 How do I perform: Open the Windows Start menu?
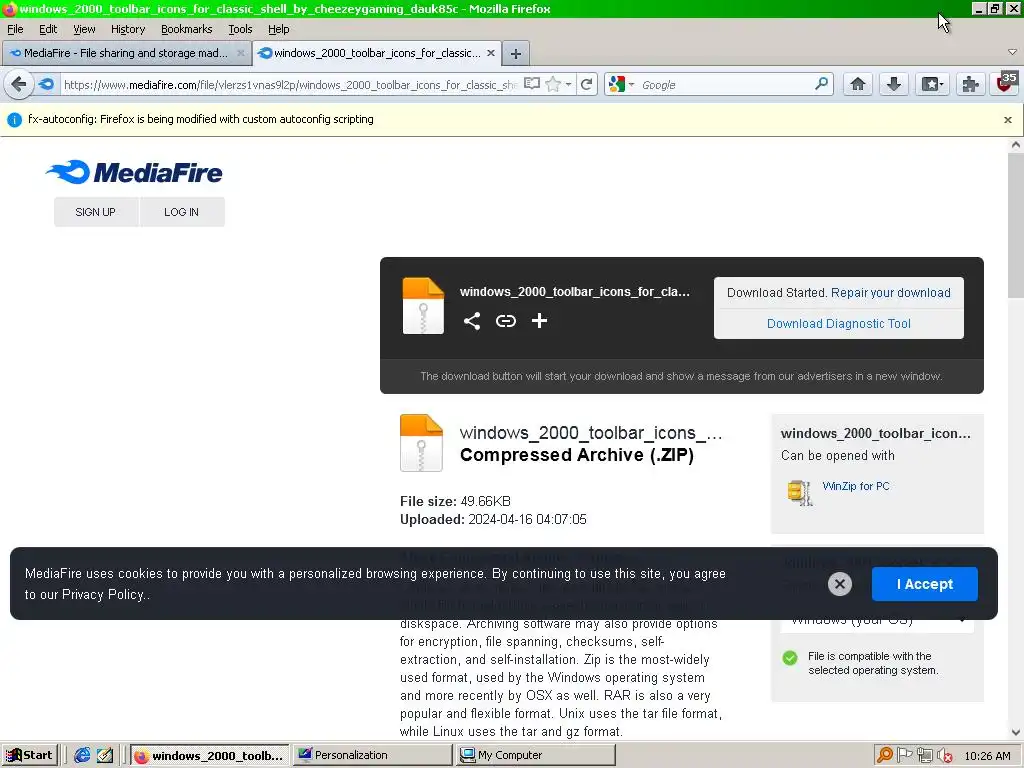pos(29,756)
